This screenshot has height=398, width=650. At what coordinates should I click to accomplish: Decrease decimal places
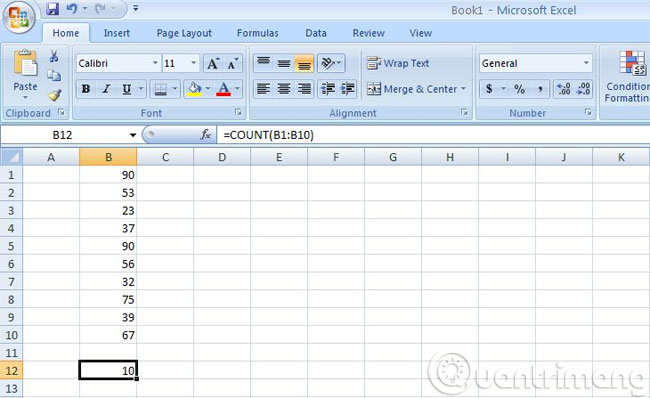tap(584, 89)
